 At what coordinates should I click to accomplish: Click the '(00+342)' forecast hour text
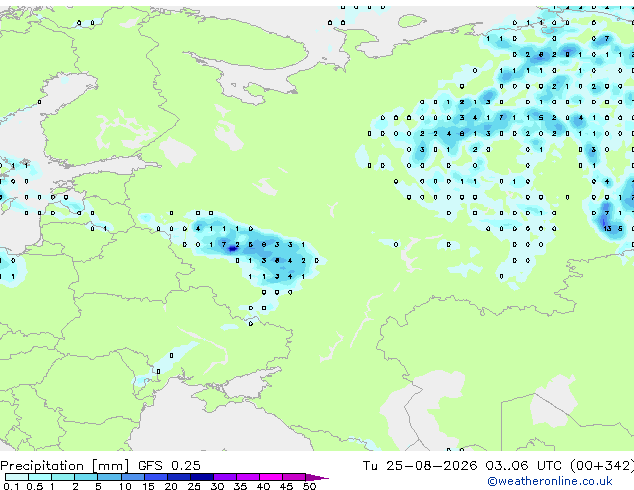pyautogui.click(x=602, y=466)
